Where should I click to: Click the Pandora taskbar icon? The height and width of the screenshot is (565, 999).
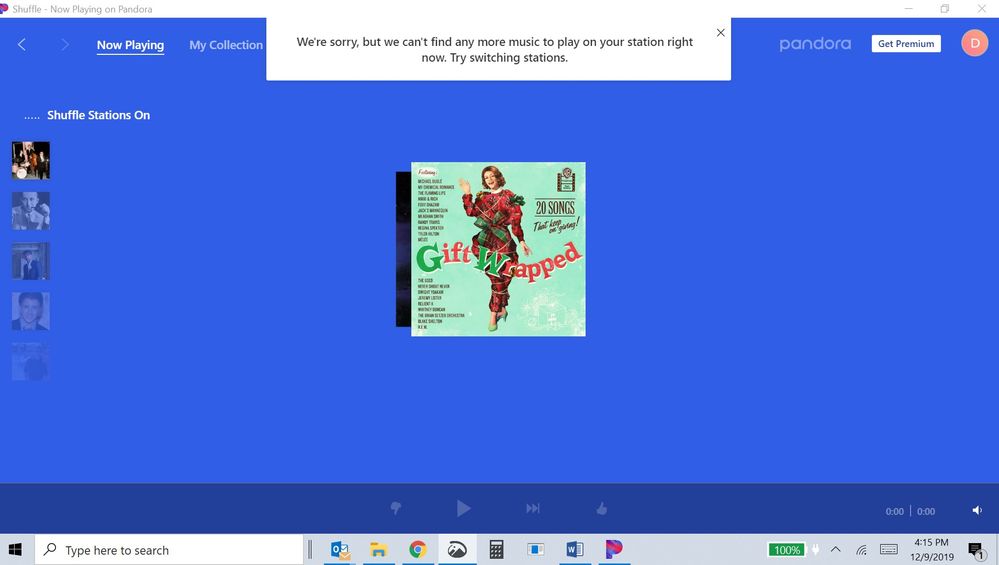tap(614, 550)
